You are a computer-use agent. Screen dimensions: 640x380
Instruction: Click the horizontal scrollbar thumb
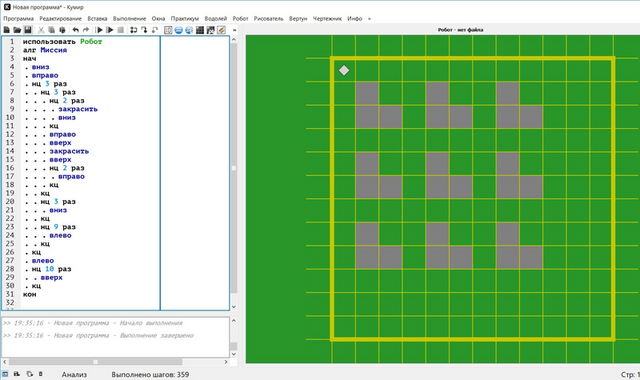point(96,362)
